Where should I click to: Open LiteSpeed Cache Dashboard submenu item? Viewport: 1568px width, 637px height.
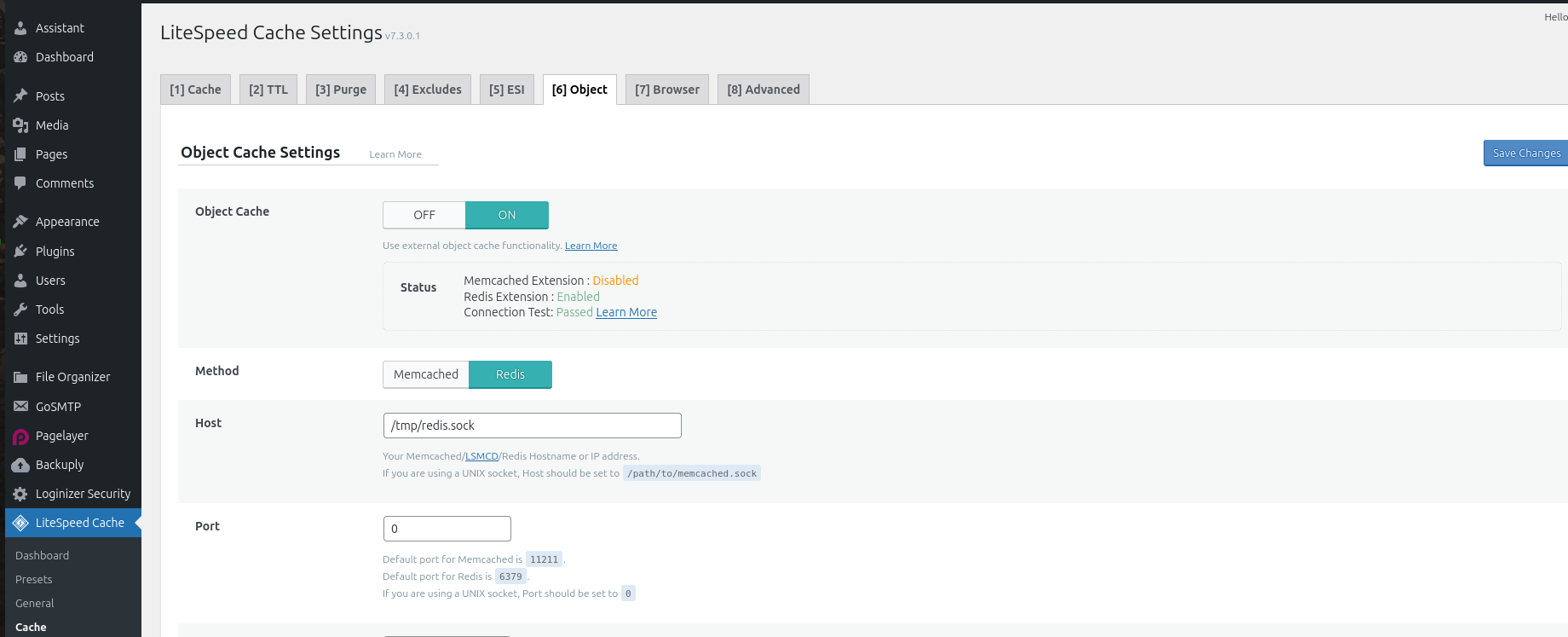(x=43, y=555)
